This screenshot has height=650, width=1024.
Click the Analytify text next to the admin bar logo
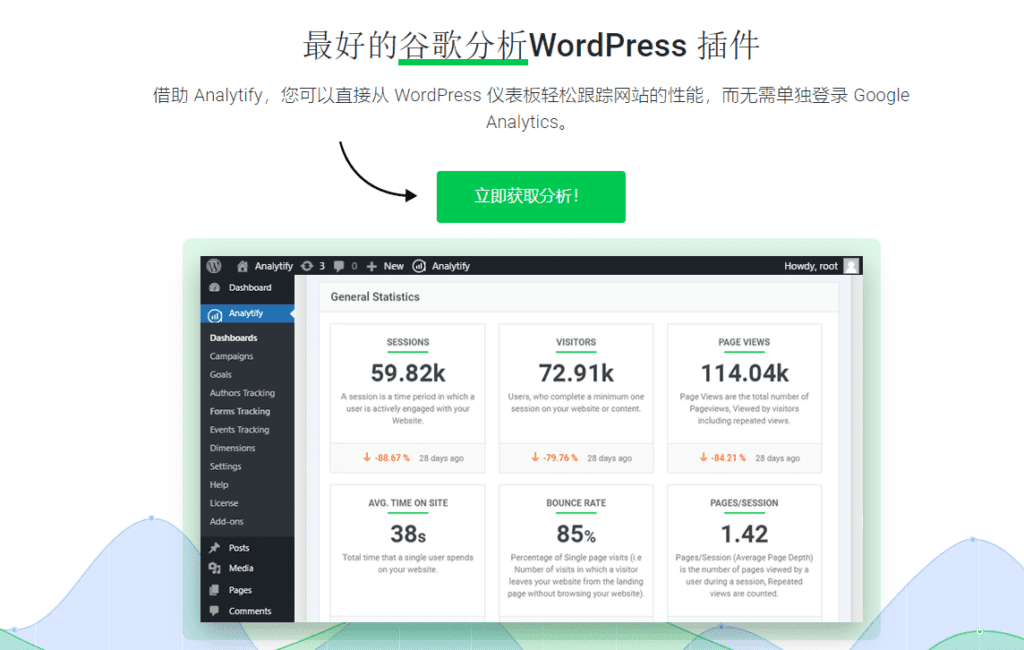click(451, 266)
